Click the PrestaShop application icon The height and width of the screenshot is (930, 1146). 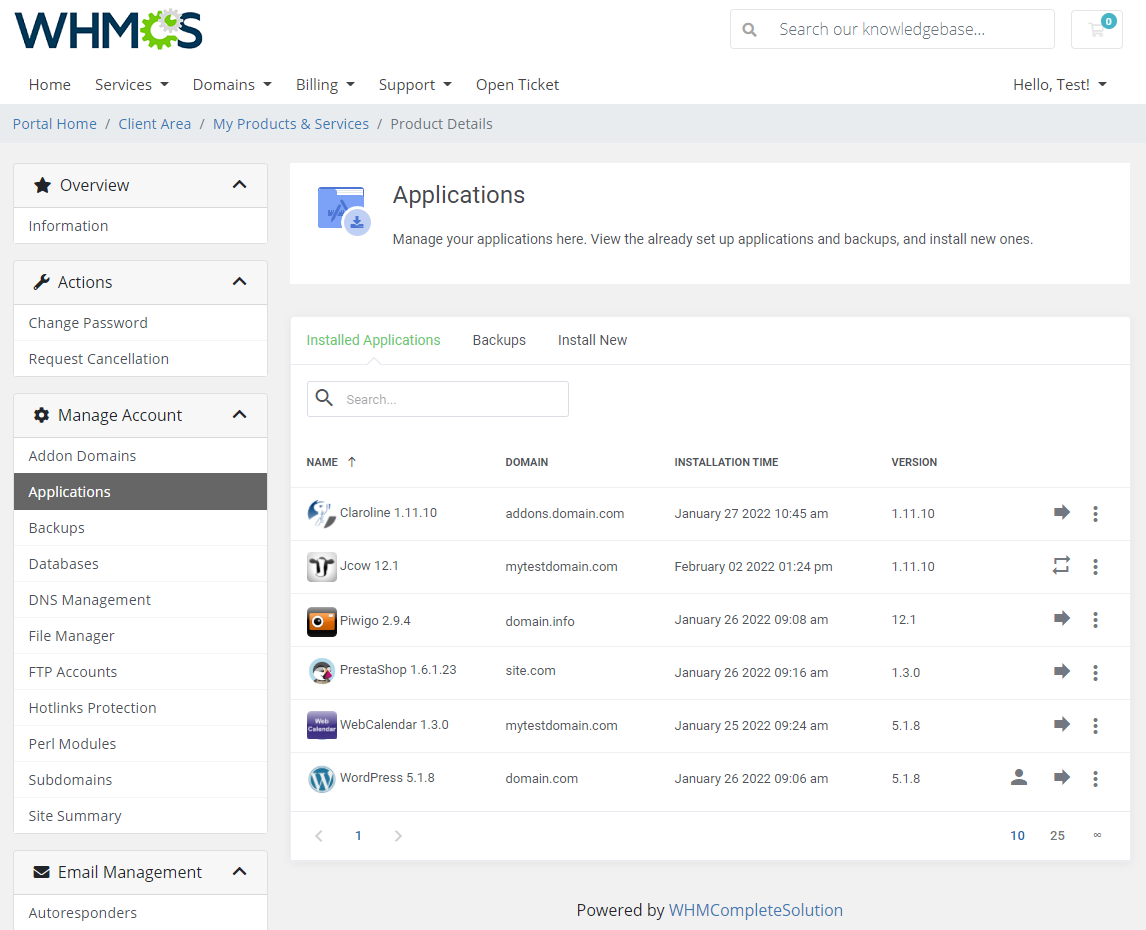[x=322, y=671]
